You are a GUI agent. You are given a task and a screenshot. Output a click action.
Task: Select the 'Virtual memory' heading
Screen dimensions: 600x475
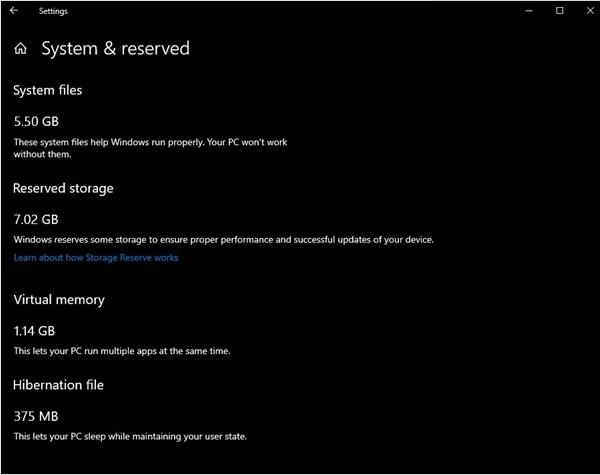[59, 300]
